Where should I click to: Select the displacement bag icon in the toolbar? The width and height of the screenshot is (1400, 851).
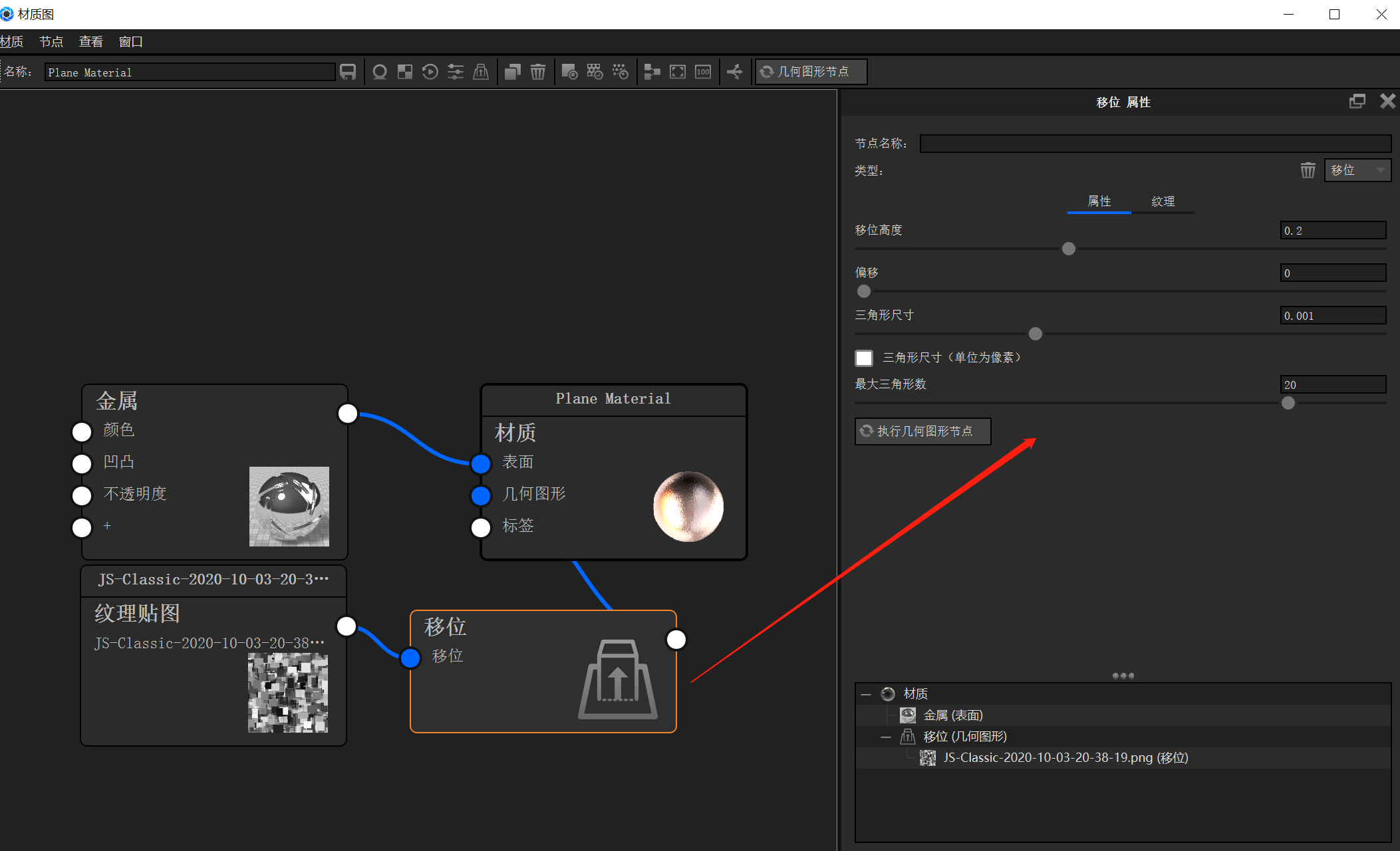(482, 71)
